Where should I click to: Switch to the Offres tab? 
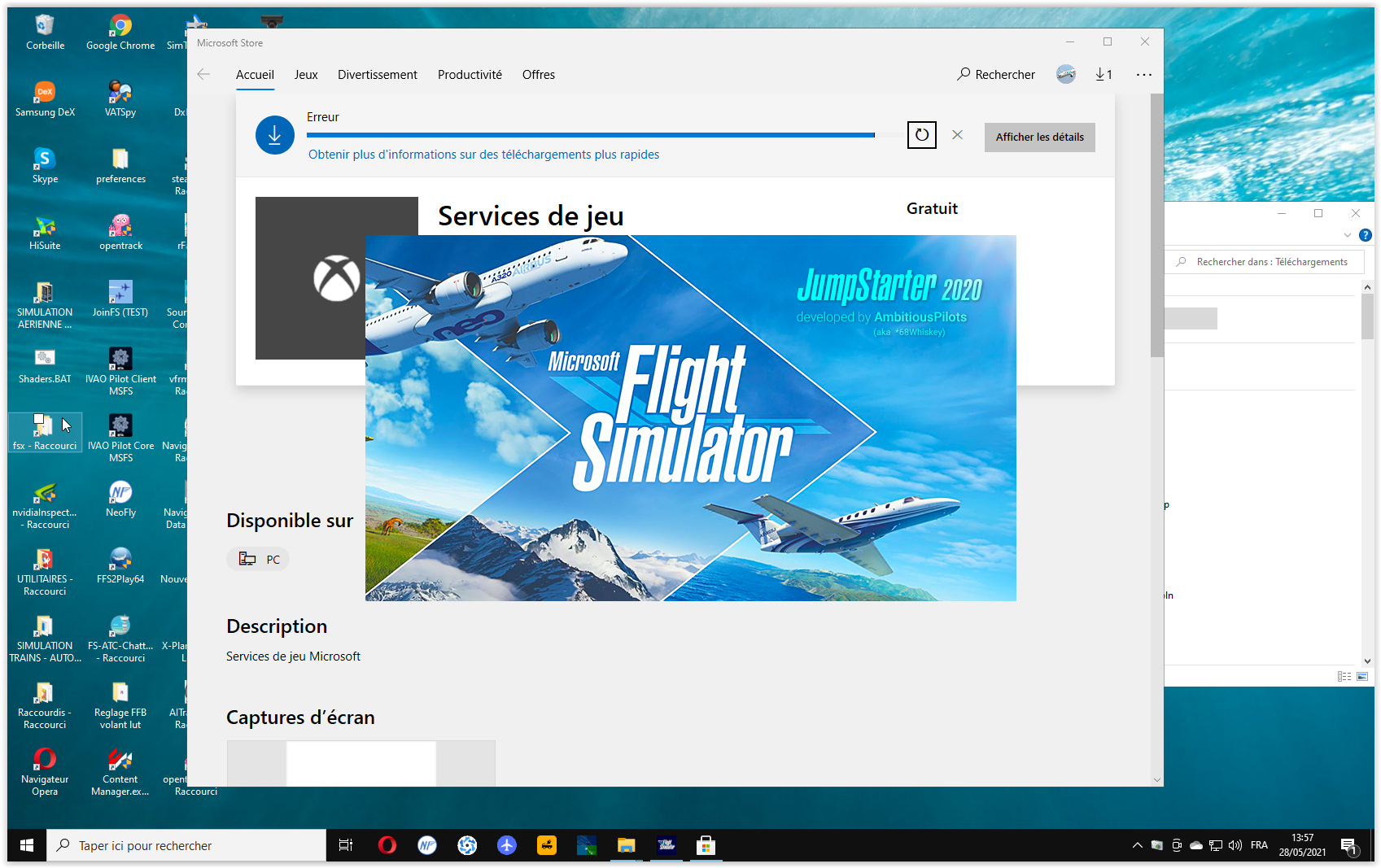click(539, 75)
